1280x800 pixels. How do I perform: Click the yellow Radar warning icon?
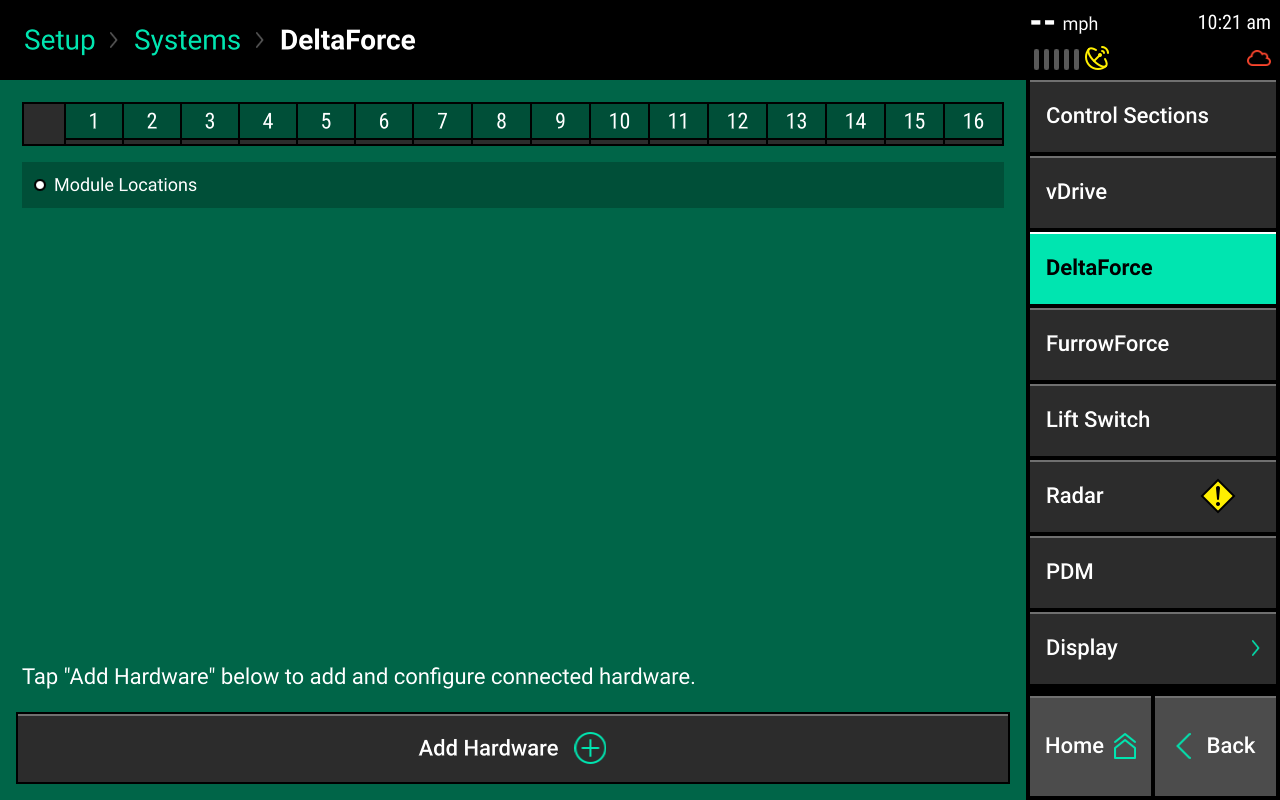(1217, 496)
